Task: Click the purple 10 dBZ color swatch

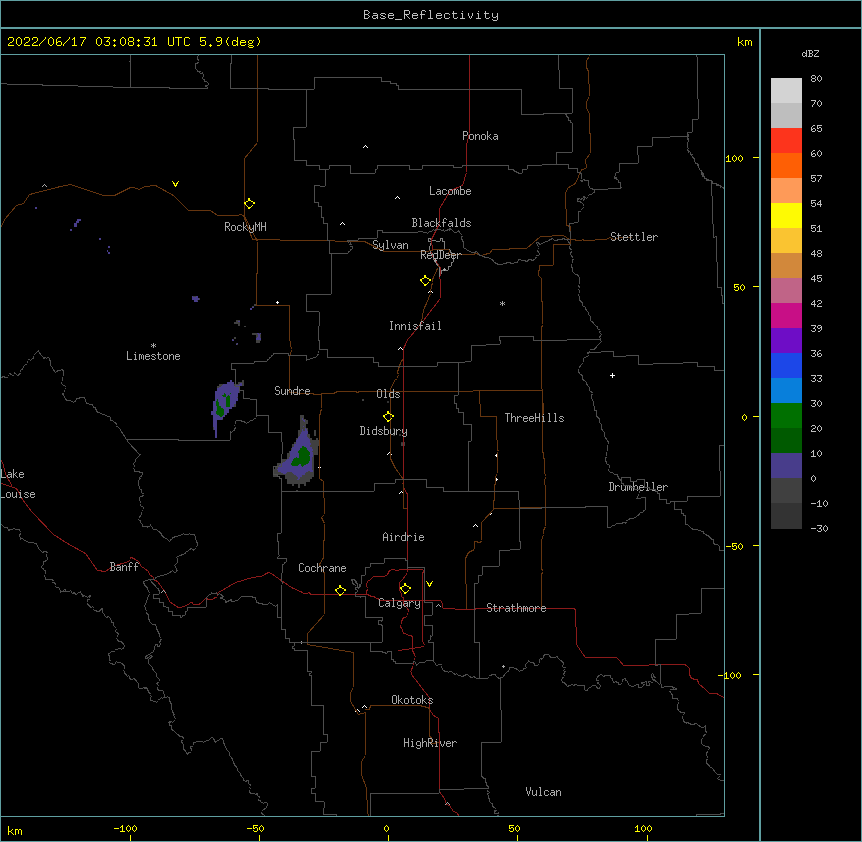Action: pos(786,466)
